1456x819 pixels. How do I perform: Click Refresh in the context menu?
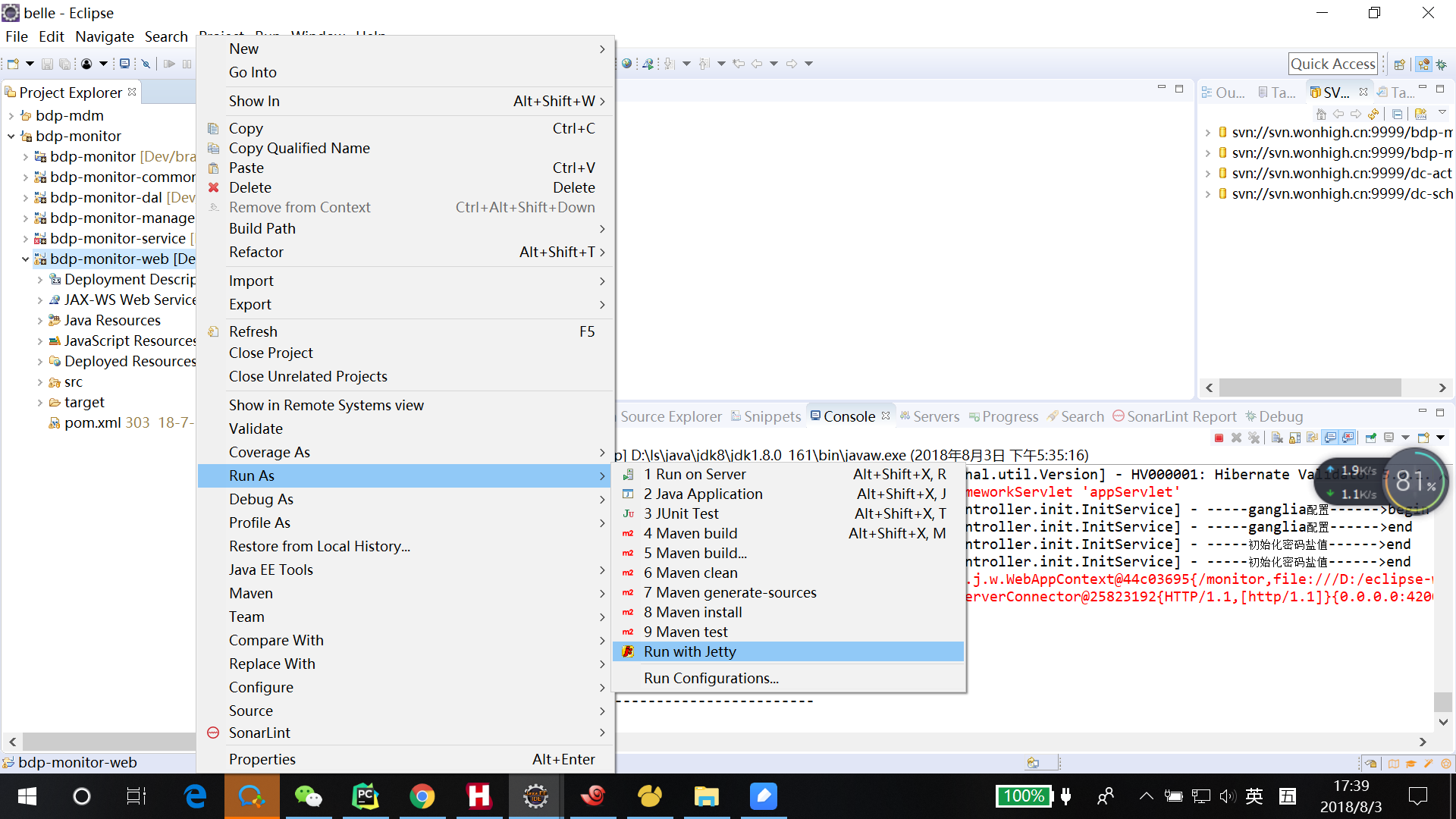405,331
